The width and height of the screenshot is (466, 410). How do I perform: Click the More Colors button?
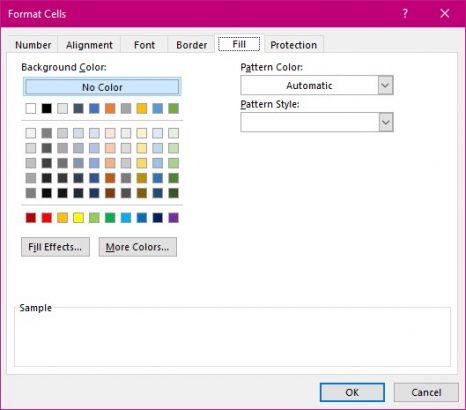pos(138,247)
